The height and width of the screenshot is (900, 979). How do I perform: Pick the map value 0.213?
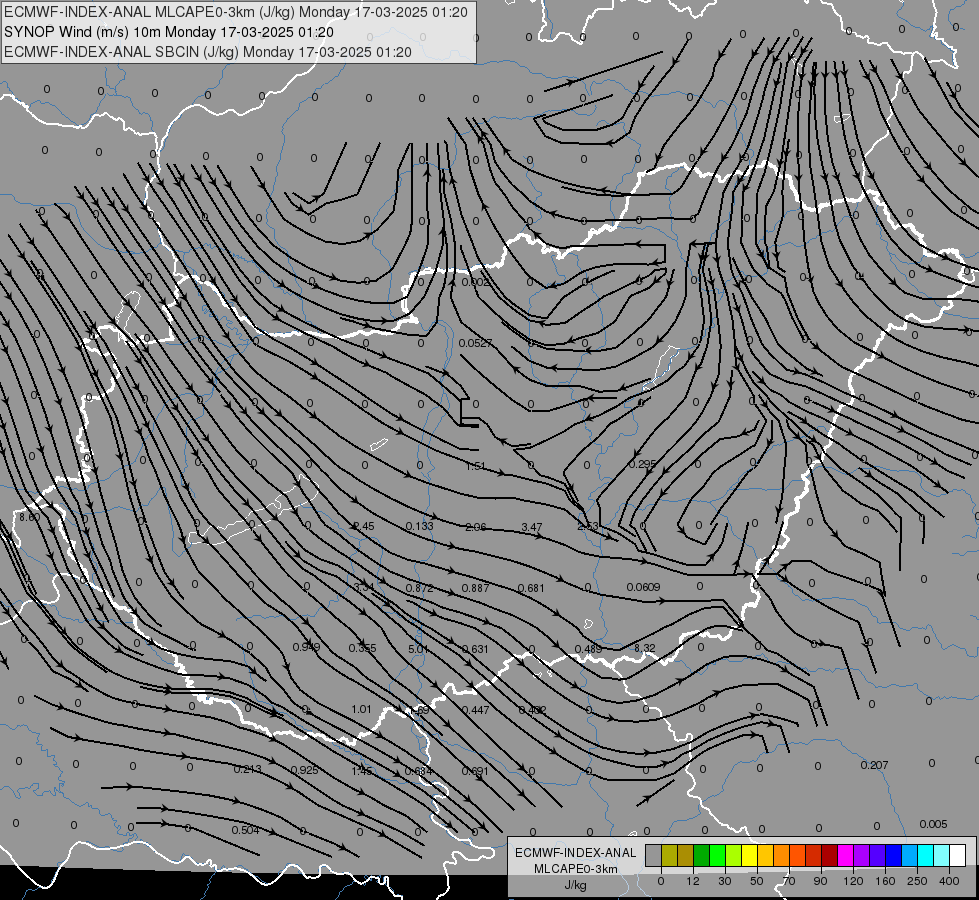coord(247,769)
